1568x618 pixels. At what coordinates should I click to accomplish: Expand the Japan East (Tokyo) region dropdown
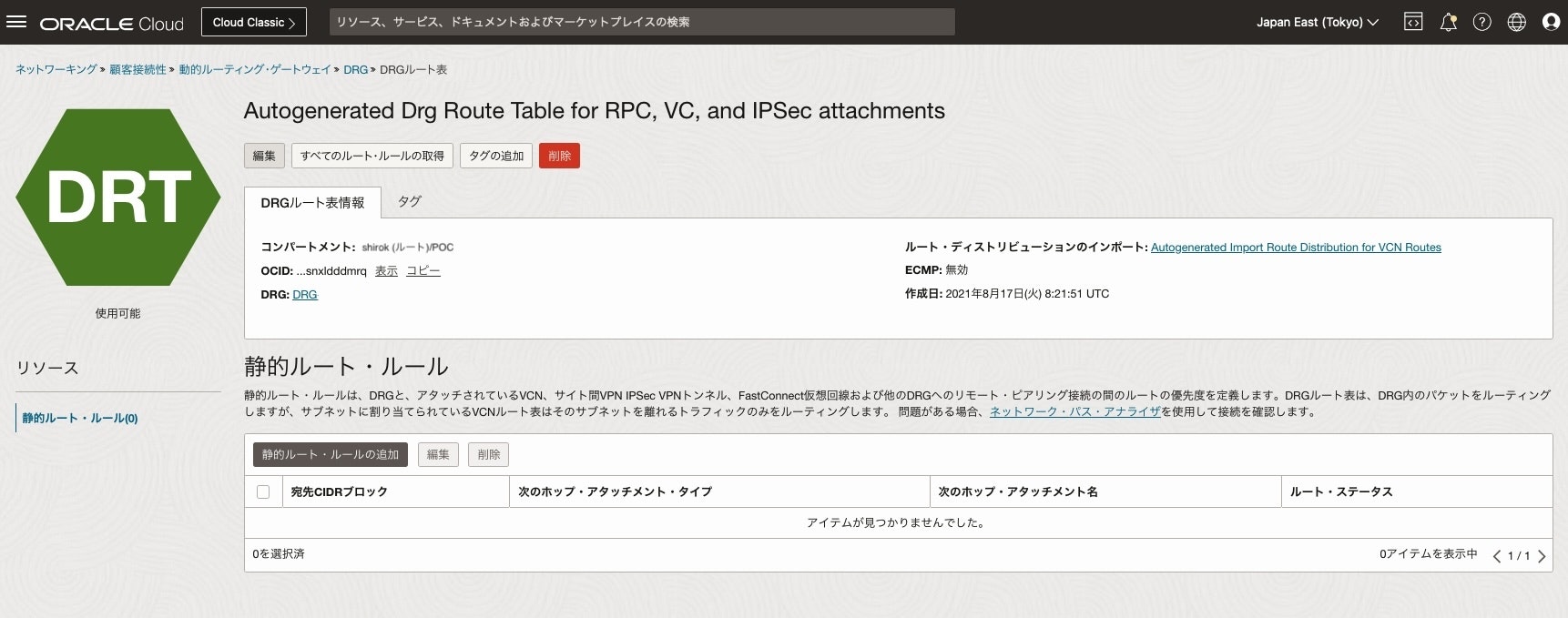[1318, 22]
